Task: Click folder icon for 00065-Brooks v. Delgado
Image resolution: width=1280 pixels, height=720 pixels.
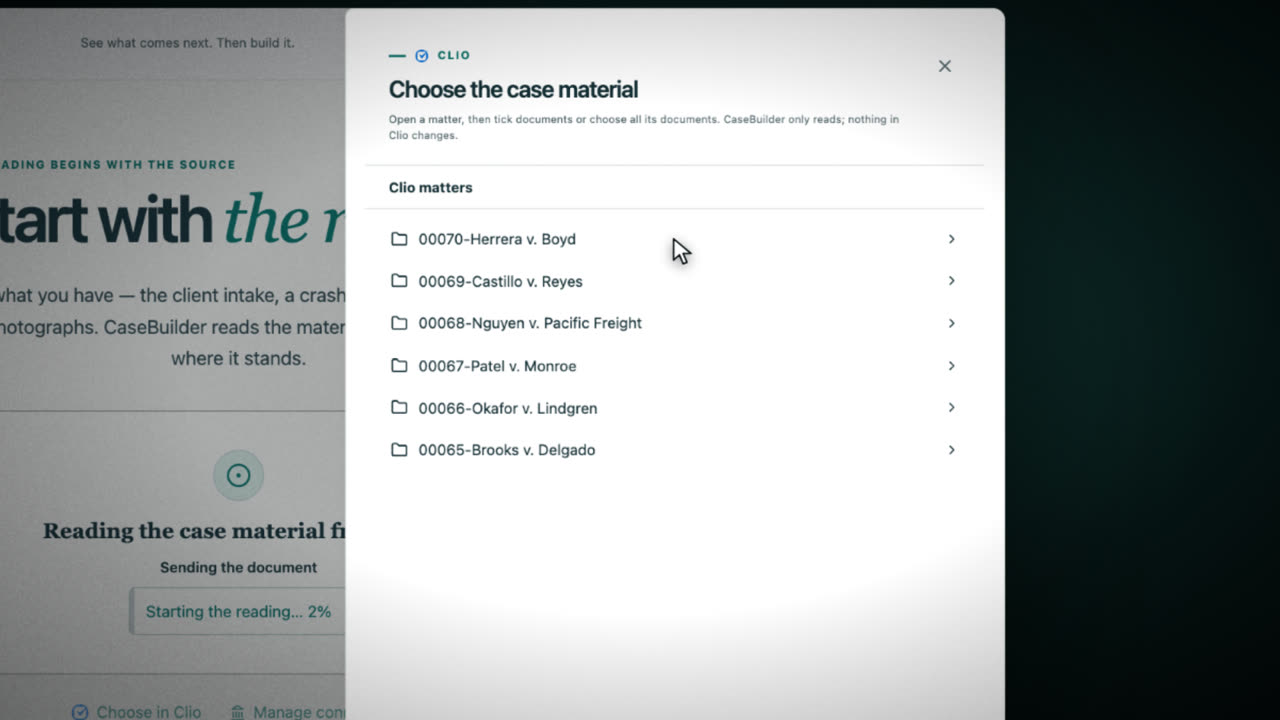Action: 399,450
